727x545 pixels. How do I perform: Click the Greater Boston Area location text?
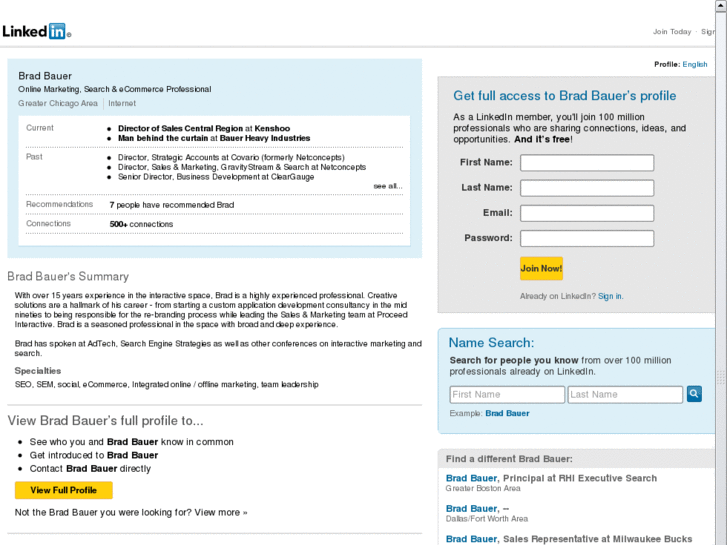click(x=483, y=488)
